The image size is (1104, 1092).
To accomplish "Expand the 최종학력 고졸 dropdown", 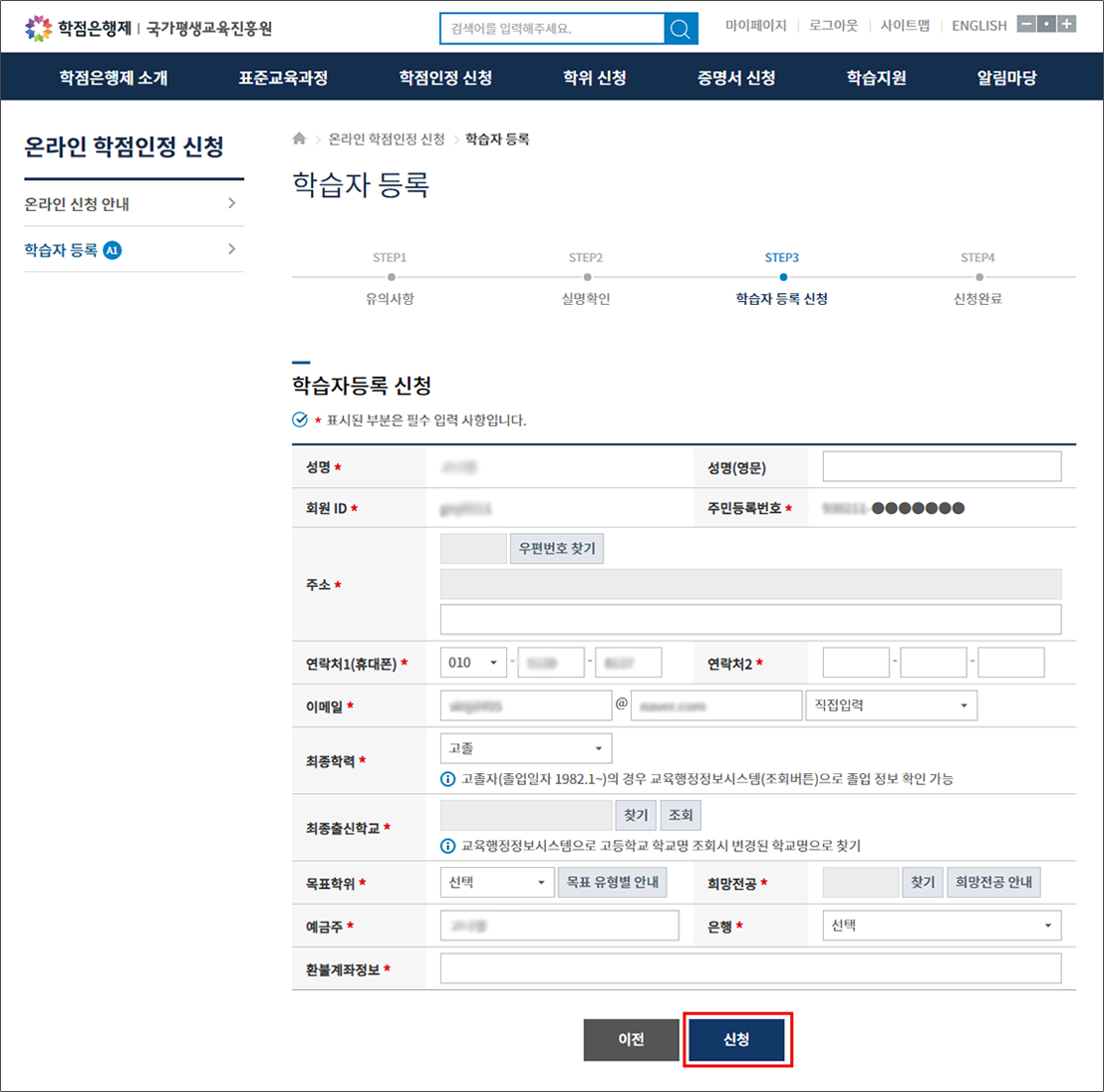I will [525, 748].
